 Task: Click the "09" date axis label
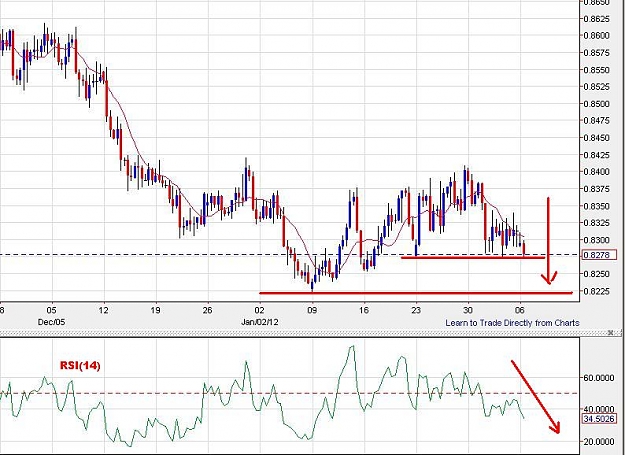click(x=312, y=310)
